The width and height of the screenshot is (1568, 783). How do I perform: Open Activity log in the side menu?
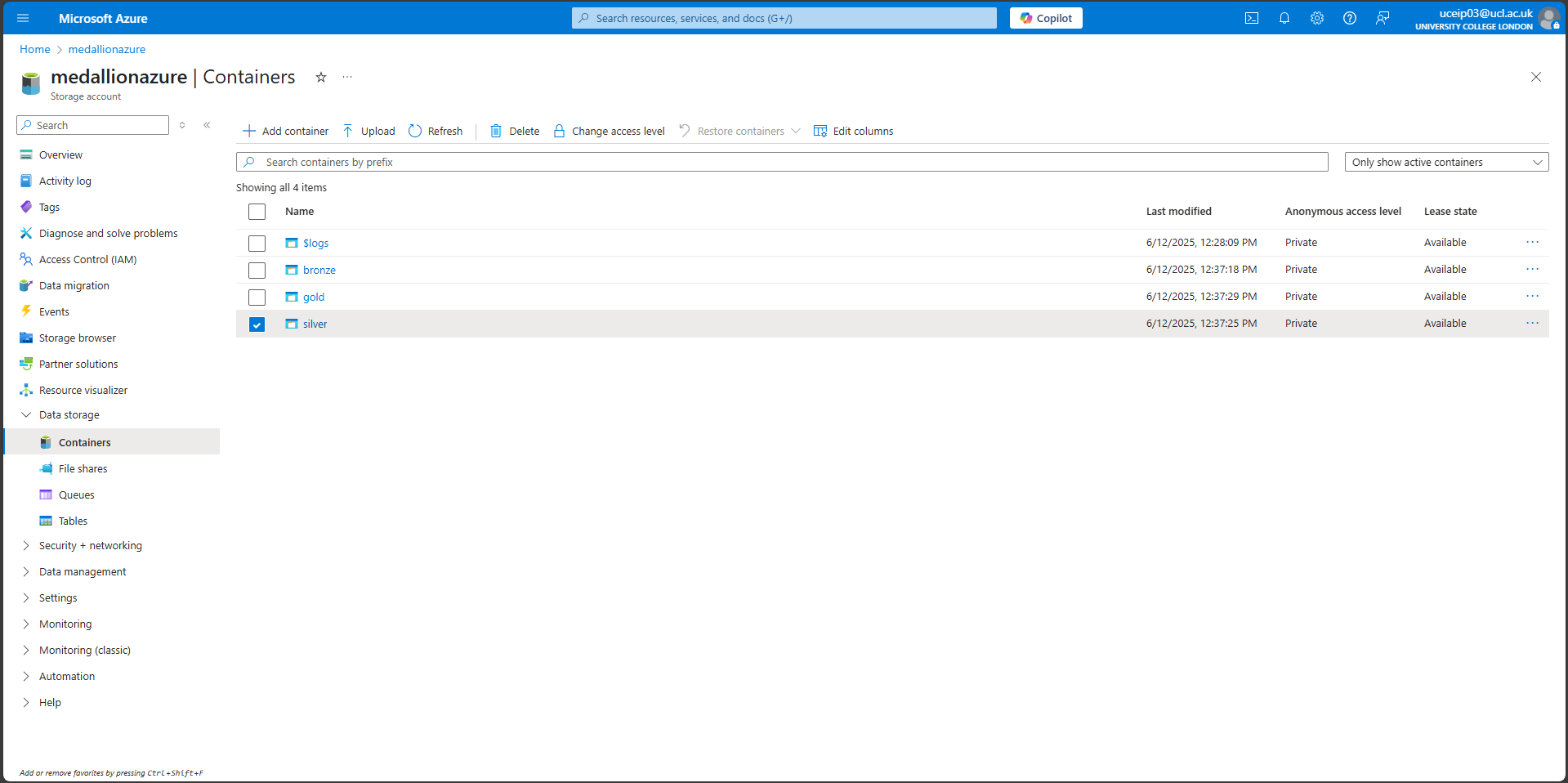(65, 181)
